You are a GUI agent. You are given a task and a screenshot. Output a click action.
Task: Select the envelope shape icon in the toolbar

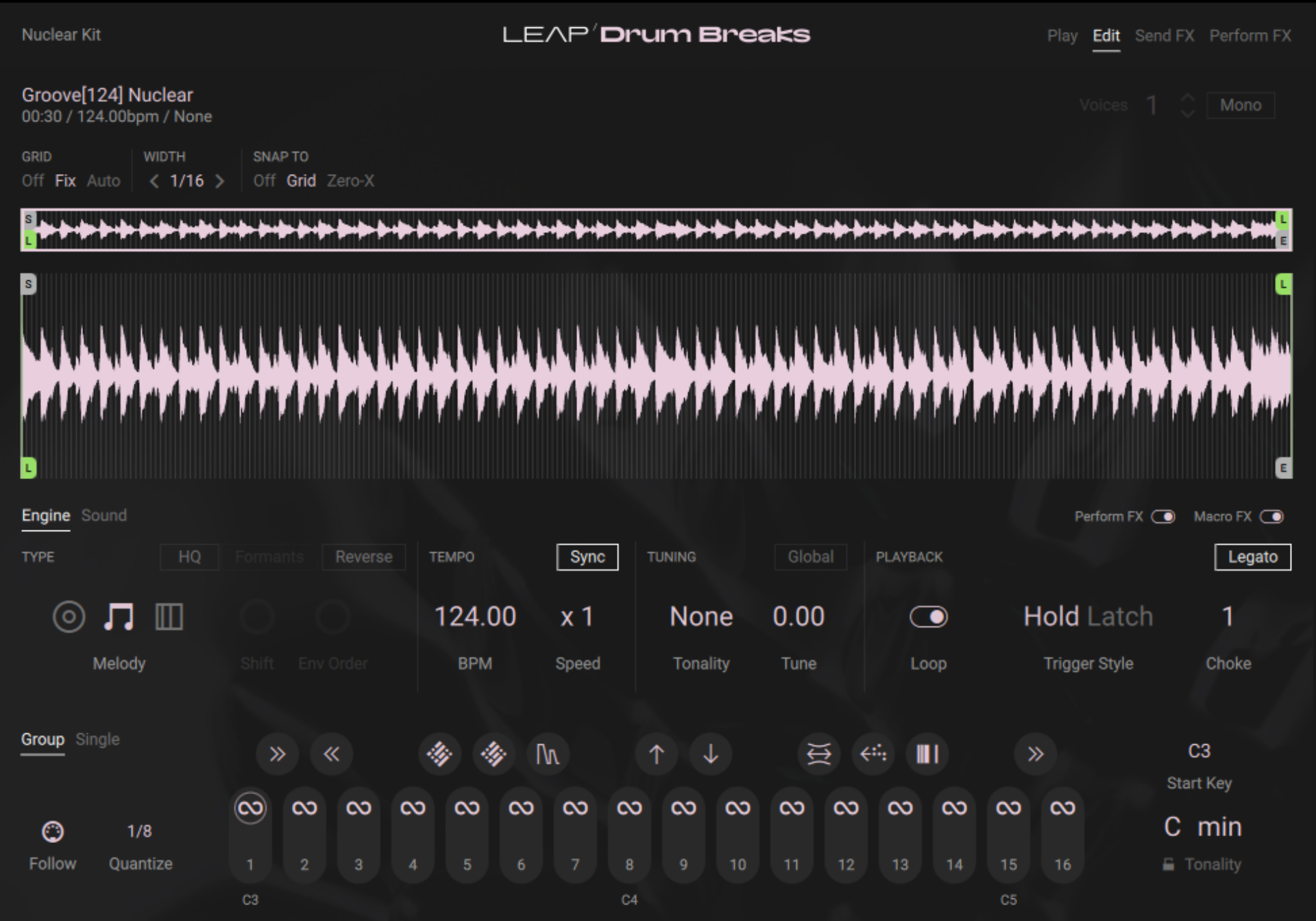click(548, 754)
